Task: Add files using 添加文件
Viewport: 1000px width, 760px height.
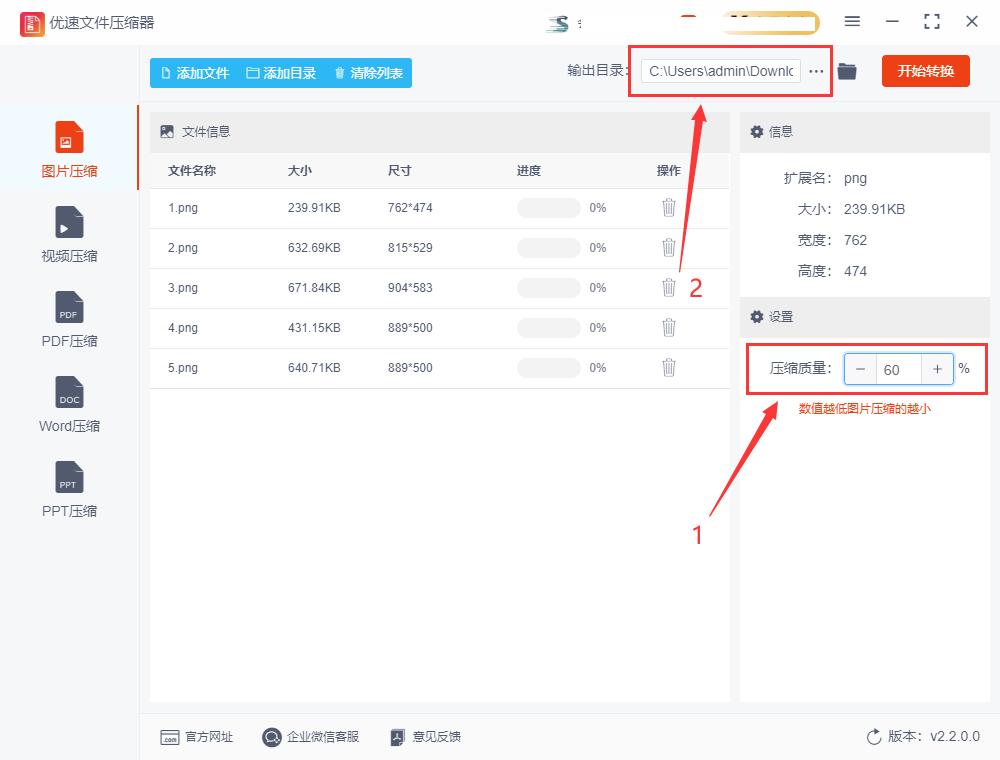Action: coord(194,72)
